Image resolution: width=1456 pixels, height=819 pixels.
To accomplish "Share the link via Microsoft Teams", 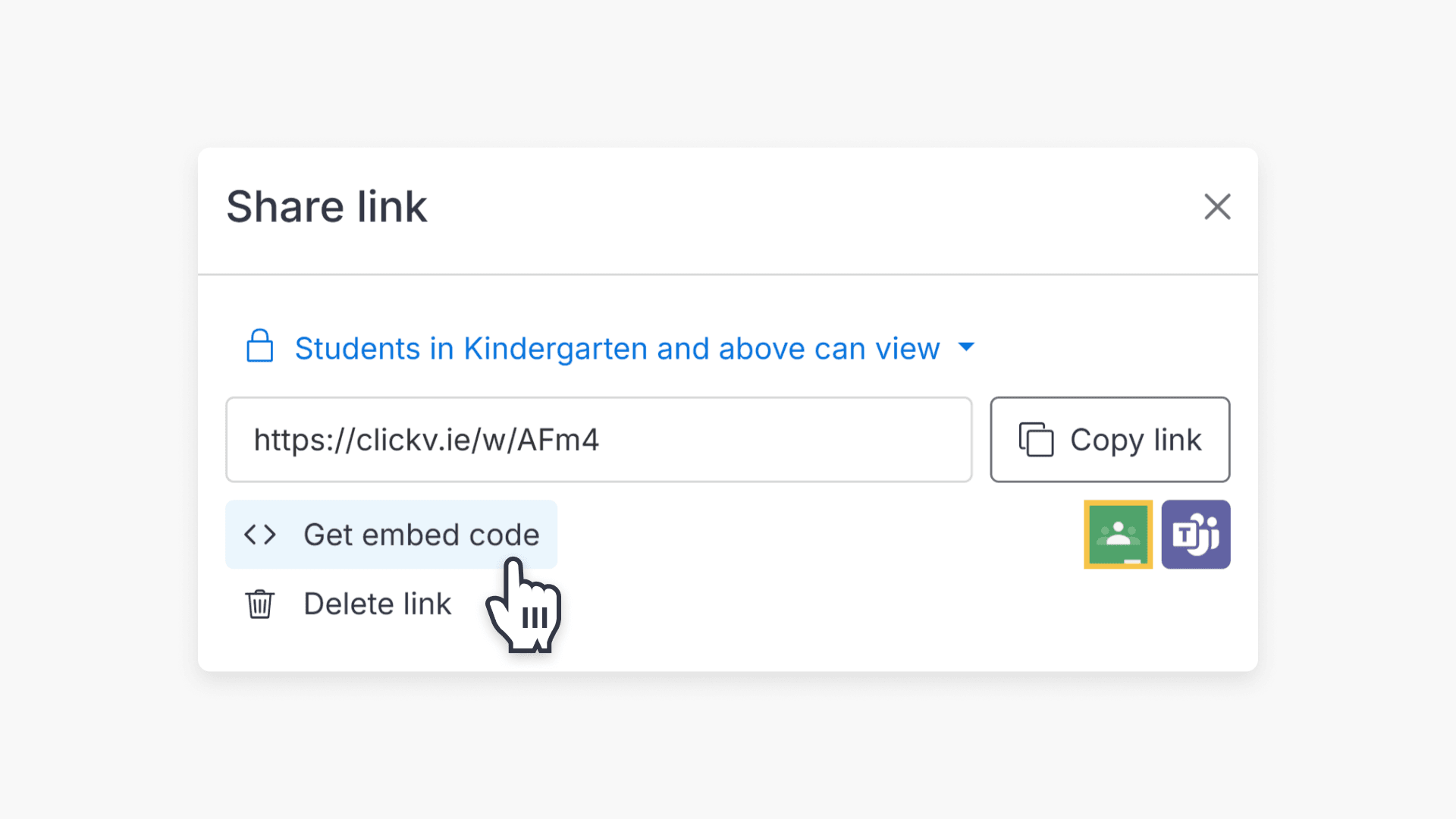I will click(1195, 534).
